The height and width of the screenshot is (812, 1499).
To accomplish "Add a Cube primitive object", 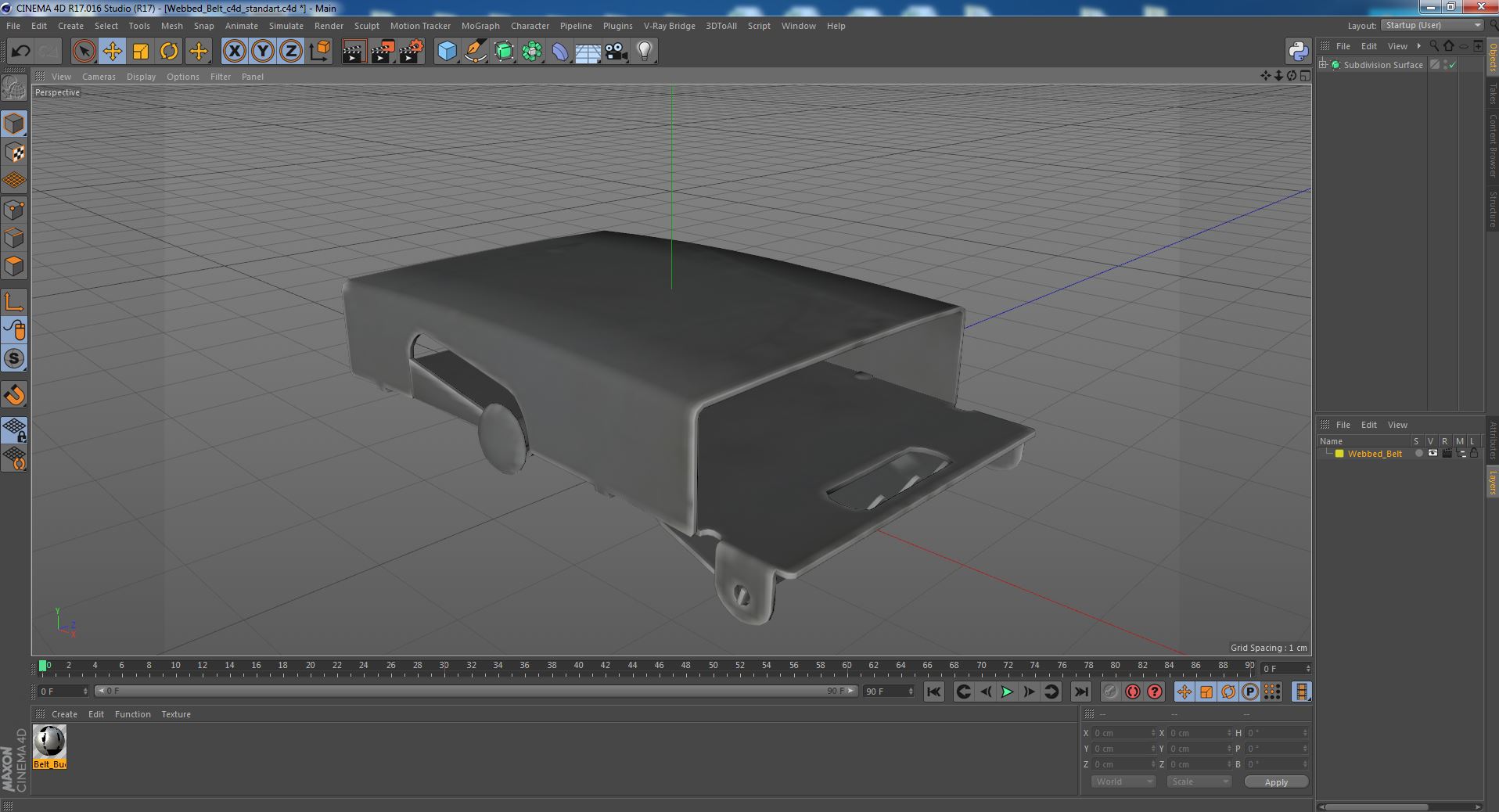I will 447,52.
